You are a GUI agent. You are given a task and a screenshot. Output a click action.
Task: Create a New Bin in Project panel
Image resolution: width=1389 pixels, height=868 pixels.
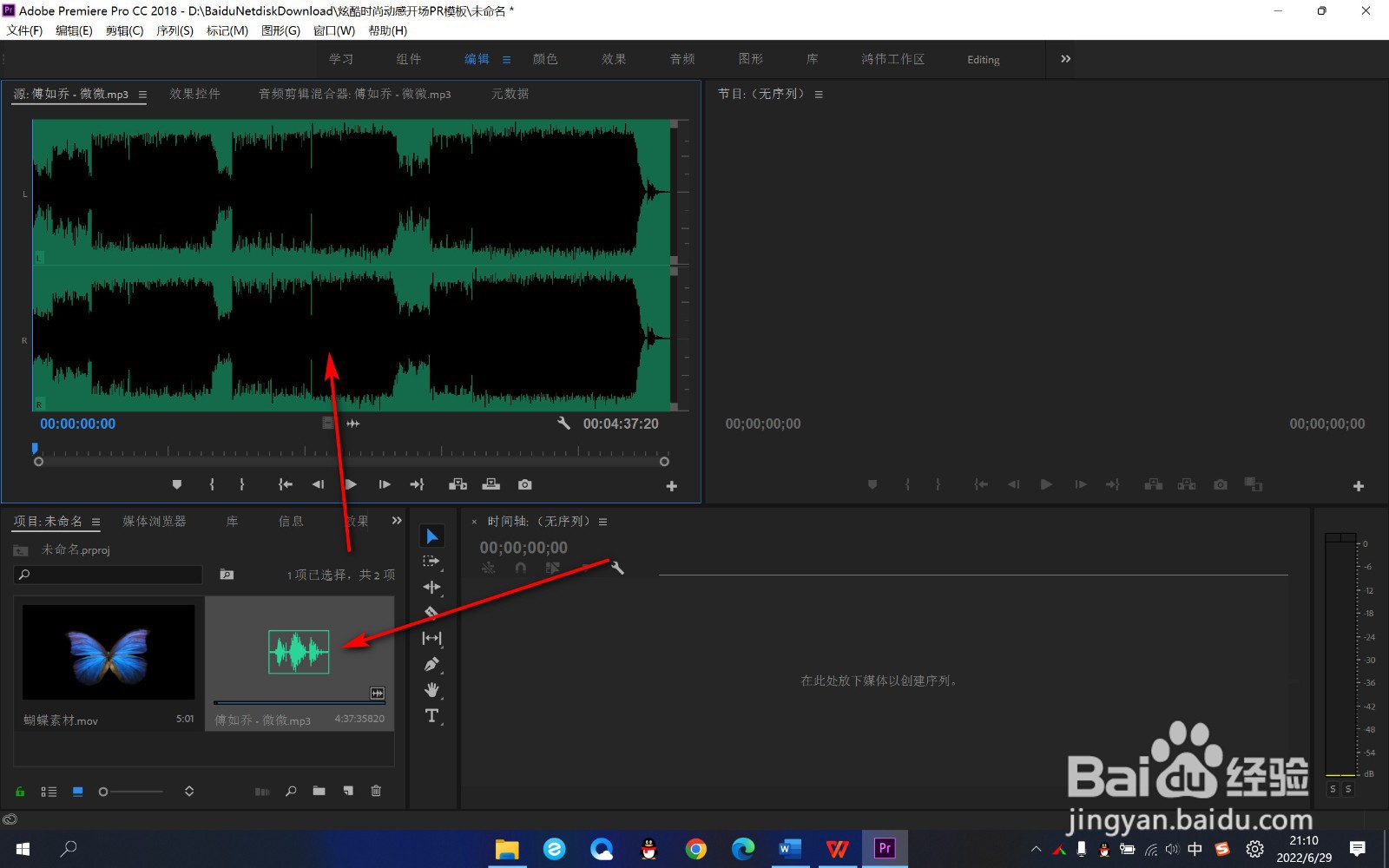[319, 791]
